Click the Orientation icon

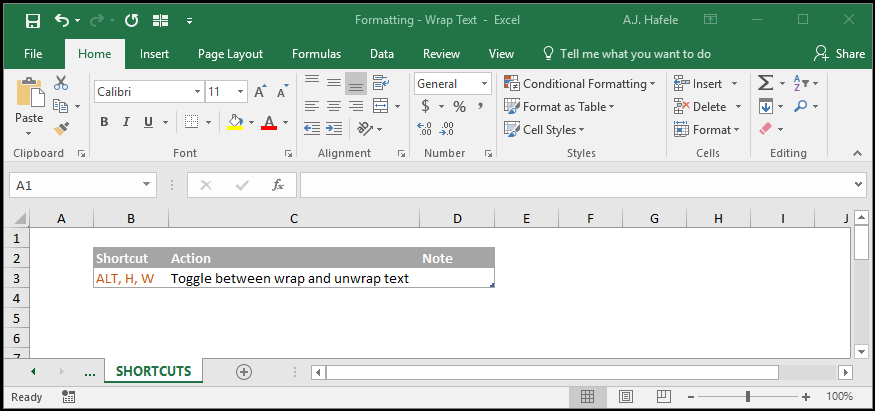(365, 129)
